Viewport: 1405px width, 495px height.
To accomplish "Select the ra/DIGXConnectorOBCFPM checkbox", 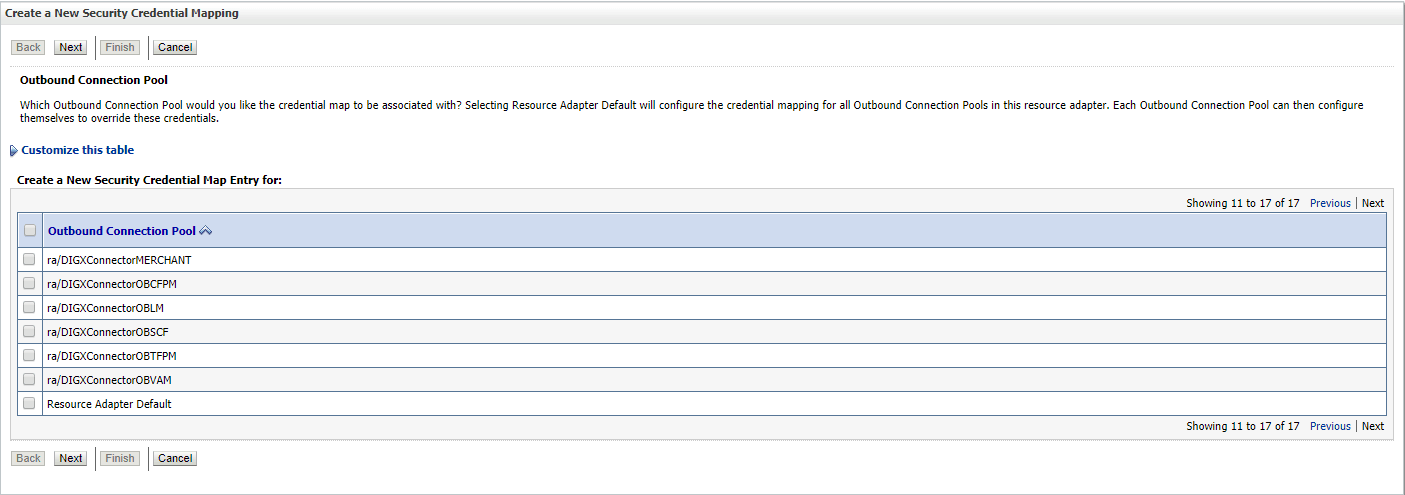I will (x=29, y=283).
